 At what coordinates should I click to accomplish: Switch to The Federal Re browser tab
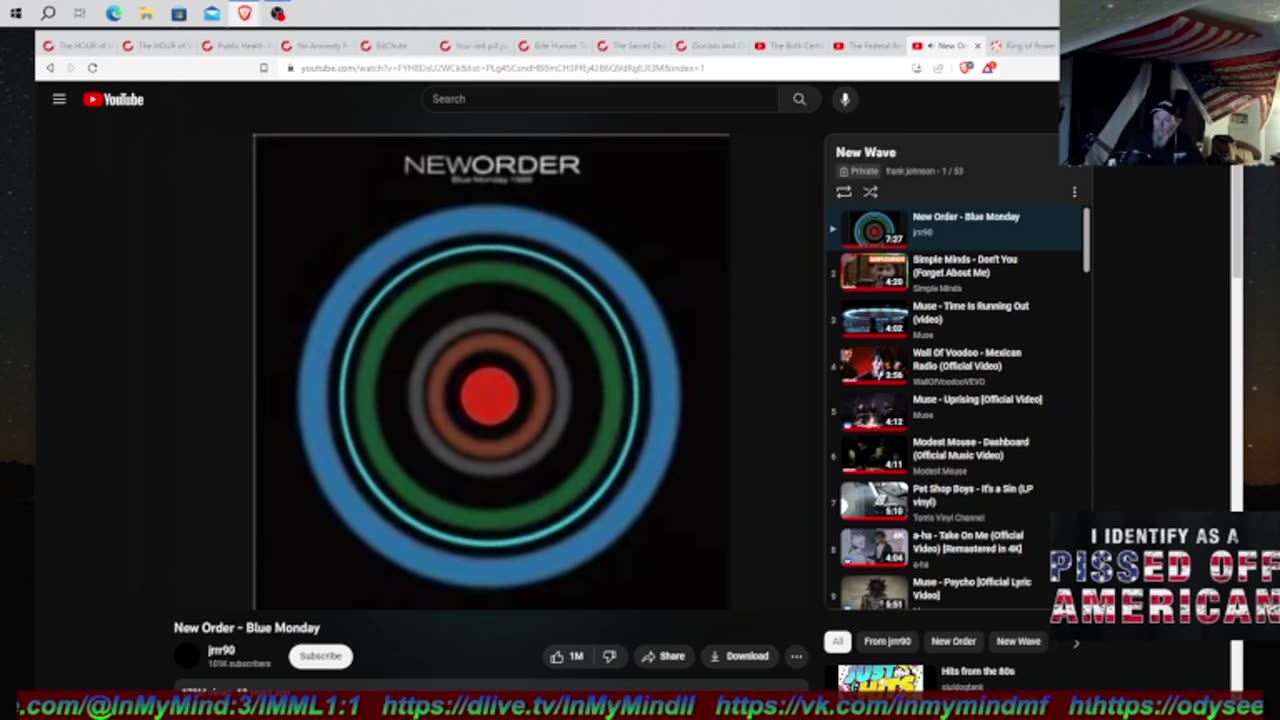[867, 46]
